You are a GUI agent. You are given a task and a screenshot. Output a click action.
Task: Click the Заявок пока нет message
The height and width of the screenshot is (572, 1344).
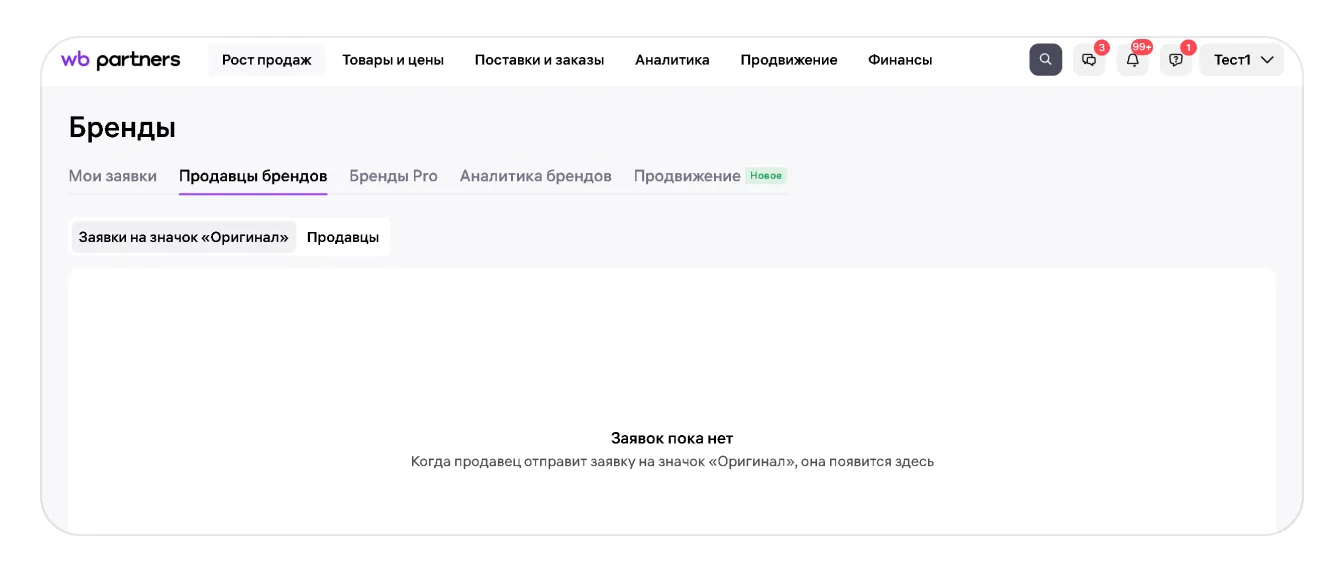(x=672, y=438)
